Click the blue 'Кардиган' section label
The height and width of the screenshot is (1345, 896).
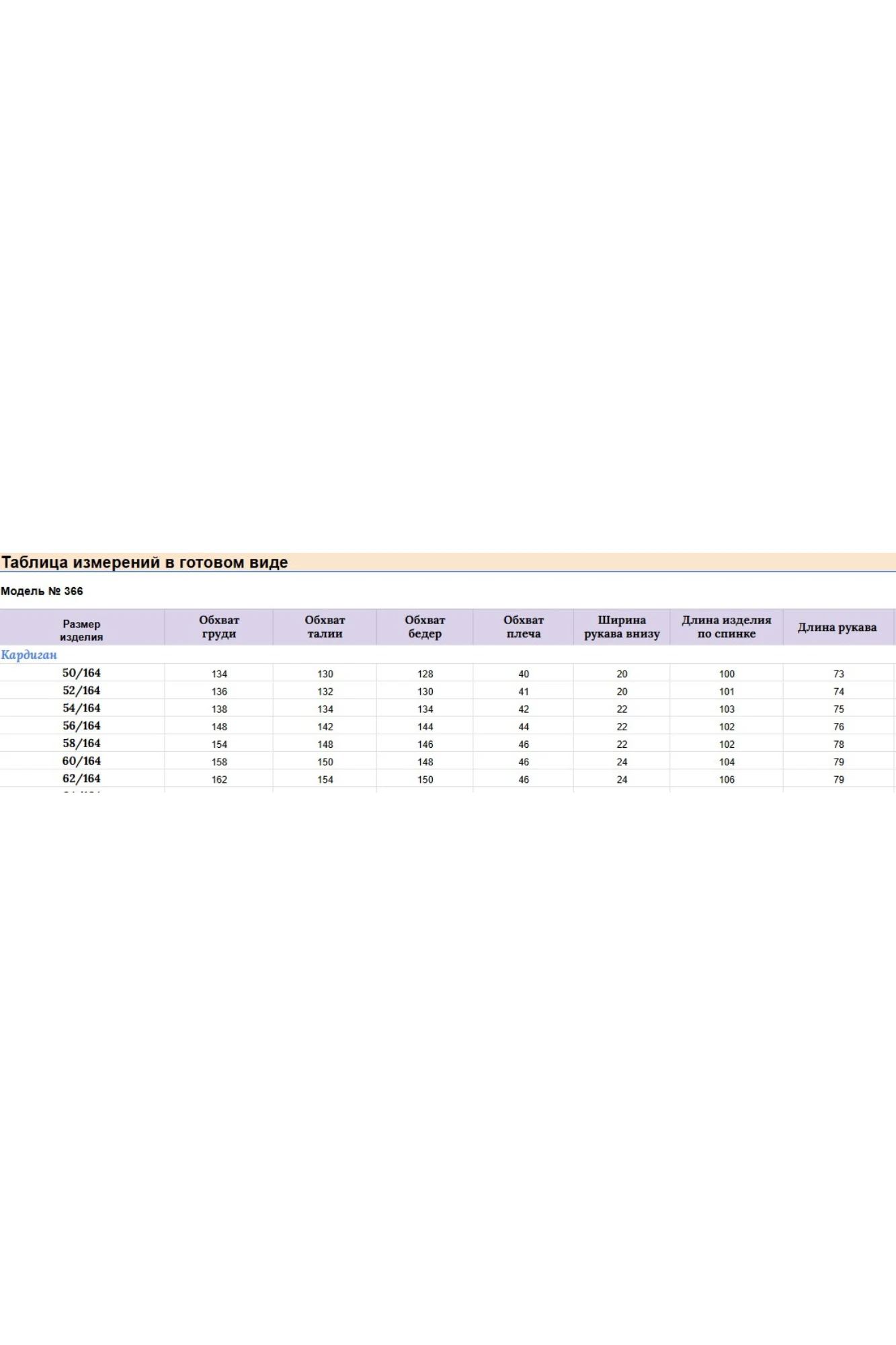click(29, 655)
